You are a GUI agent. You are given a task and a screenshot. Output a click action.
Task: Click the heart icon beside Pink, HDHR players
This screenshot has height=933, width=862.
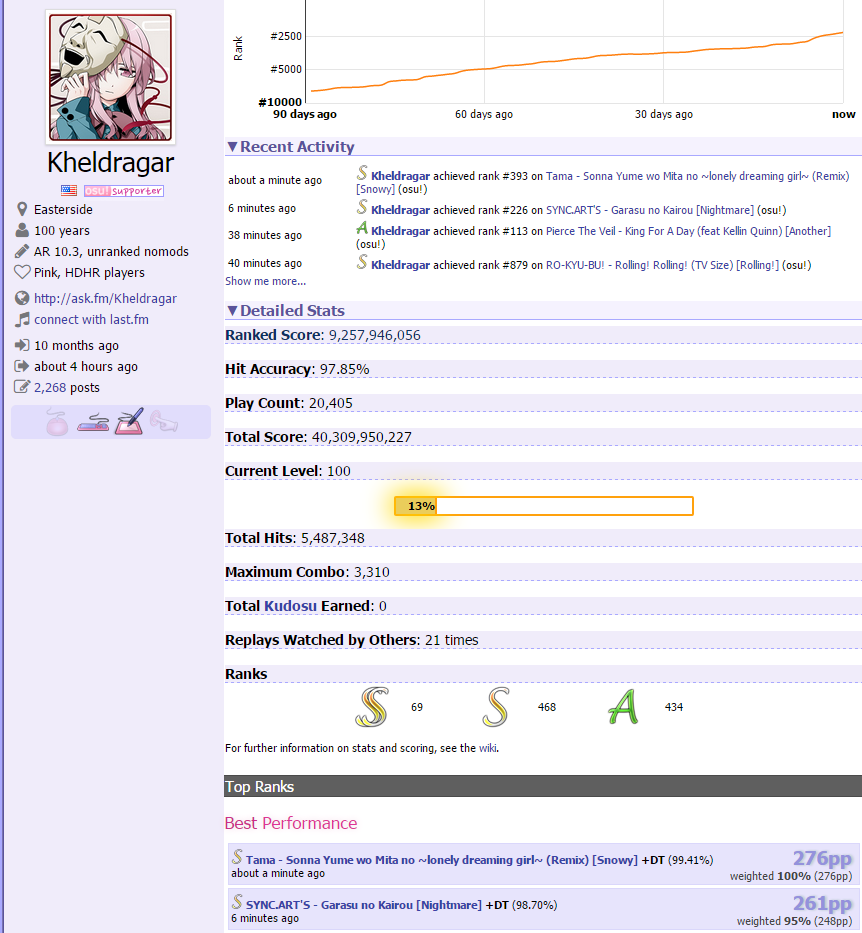22,273
